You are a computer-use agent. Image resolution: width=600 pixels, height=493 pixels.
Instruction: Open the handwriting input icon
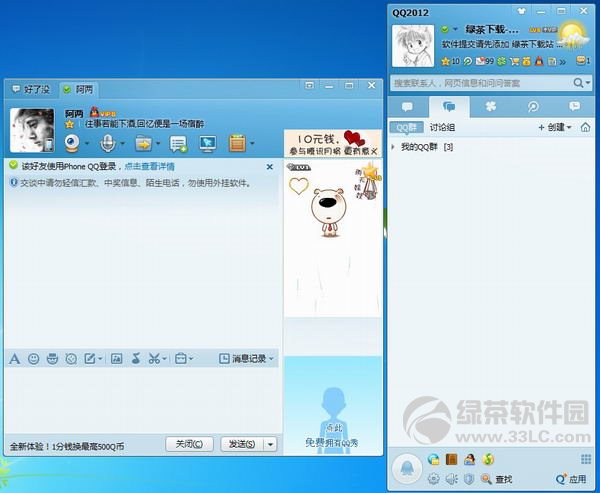click(x=90, y=359)
